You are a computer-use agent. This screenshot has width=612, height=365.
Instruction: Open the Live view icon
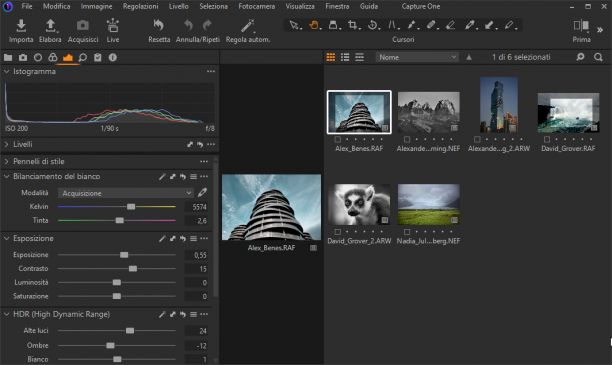(112, 25)
